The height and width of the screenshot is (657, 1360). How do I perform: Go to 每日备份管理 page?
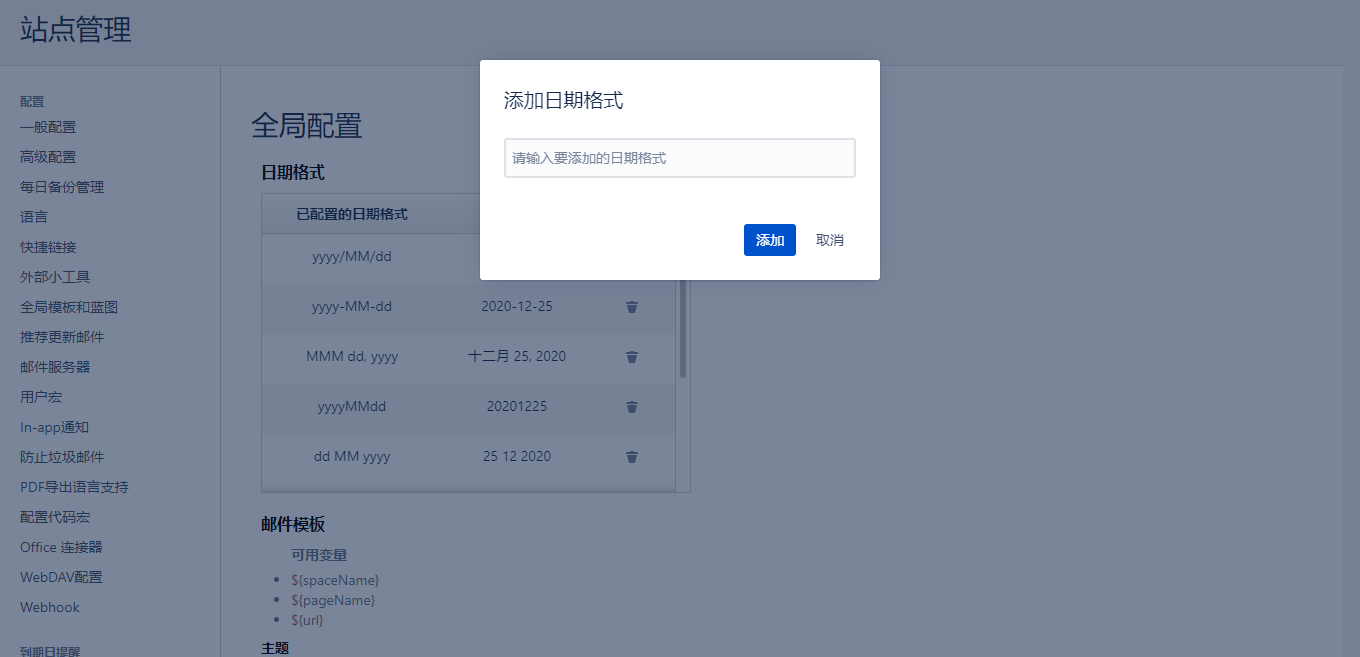tap(62, 187)
